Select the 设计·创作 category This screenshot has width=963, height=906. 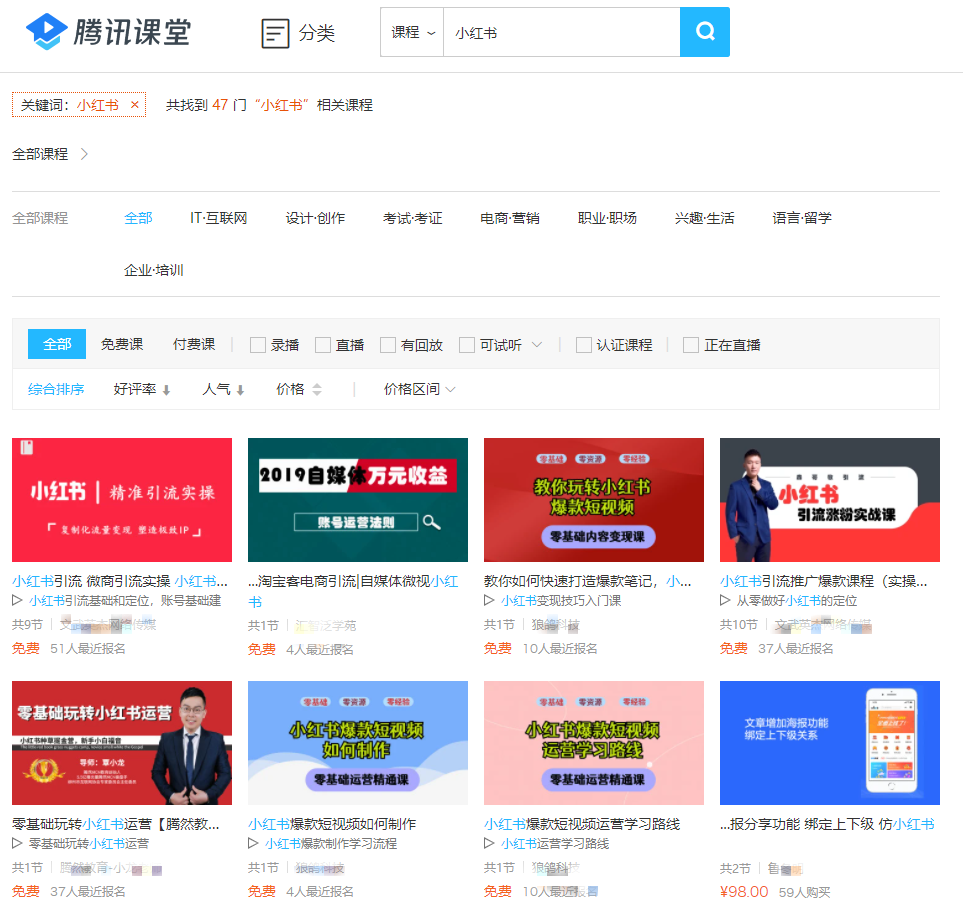pos(315,218)
